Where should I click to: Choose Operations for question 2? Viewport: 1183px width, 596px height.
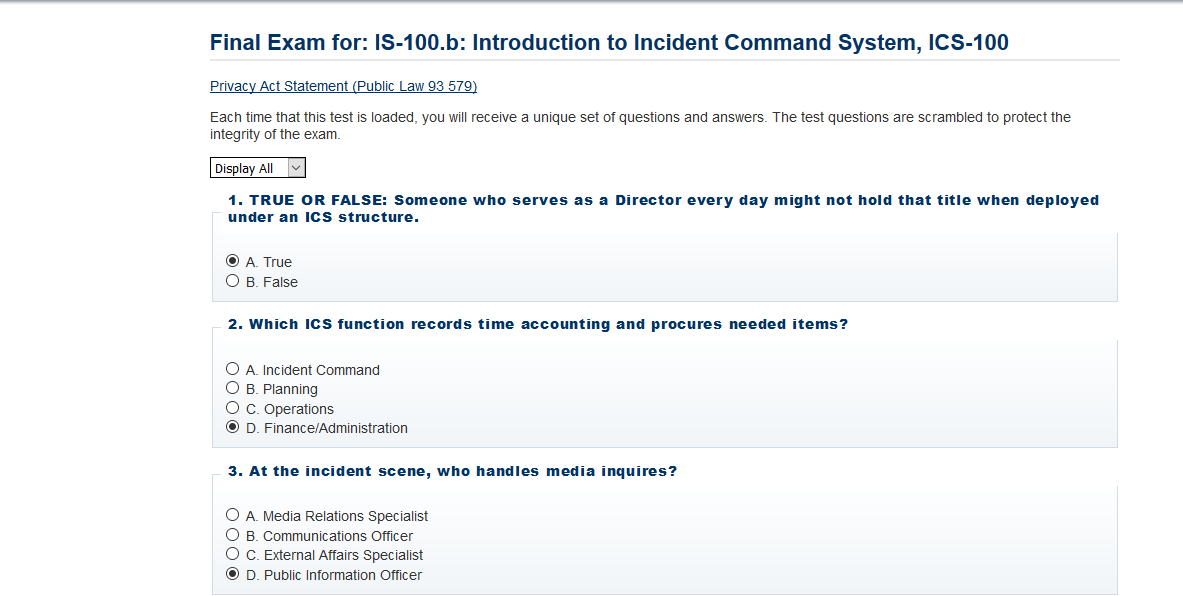[232, 407]
